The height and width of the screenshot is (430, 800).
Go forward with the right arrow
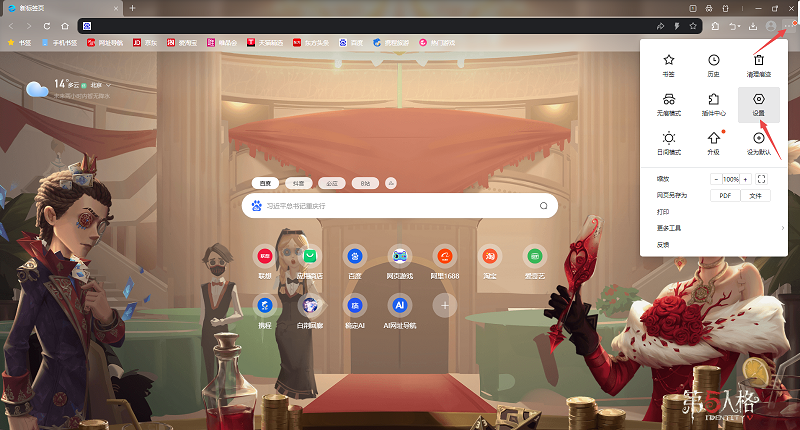(x=29, y=26)
